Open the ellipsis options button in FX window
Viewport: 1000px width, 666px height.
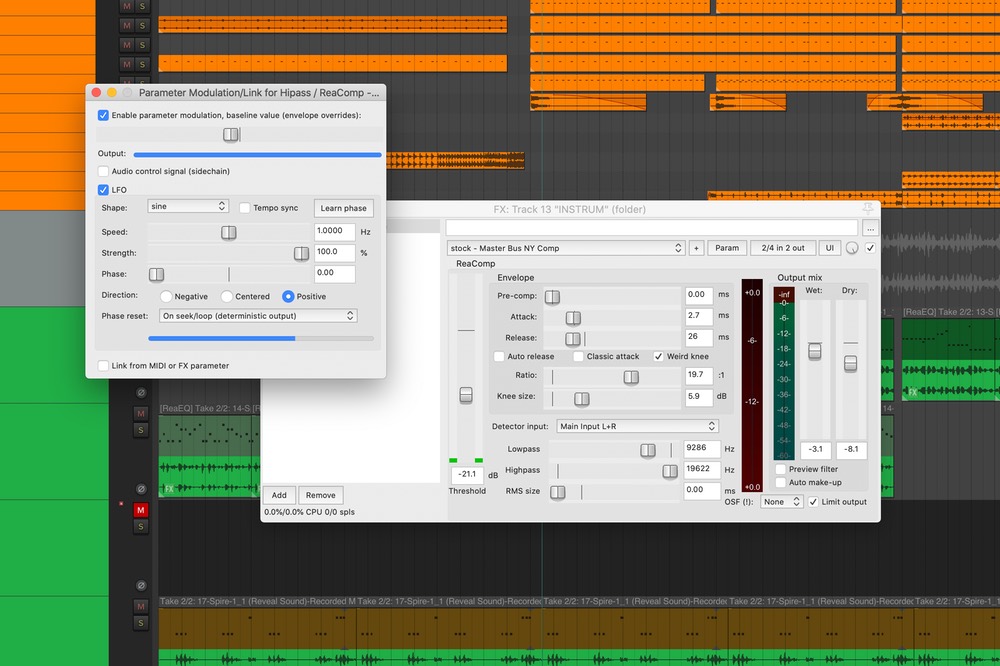(x=870, y=229)
